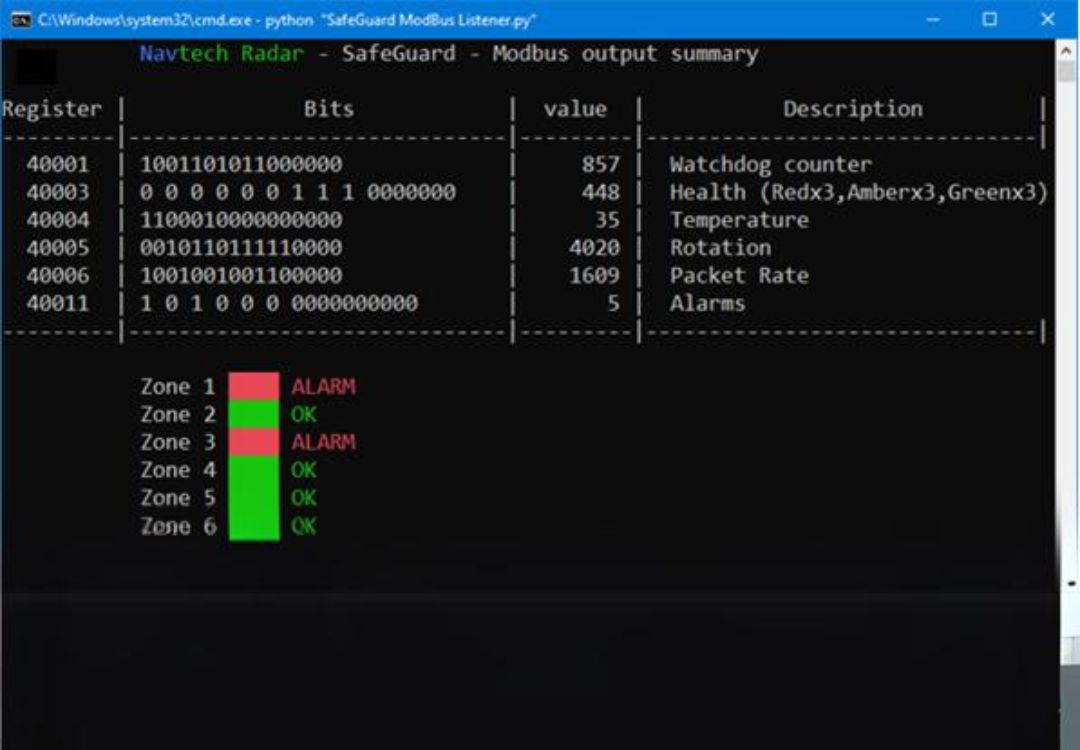This screenshot has height=750, width=1080.
Task: Click the 'Modbus output summary' text
Action: [x=625, y=54]
